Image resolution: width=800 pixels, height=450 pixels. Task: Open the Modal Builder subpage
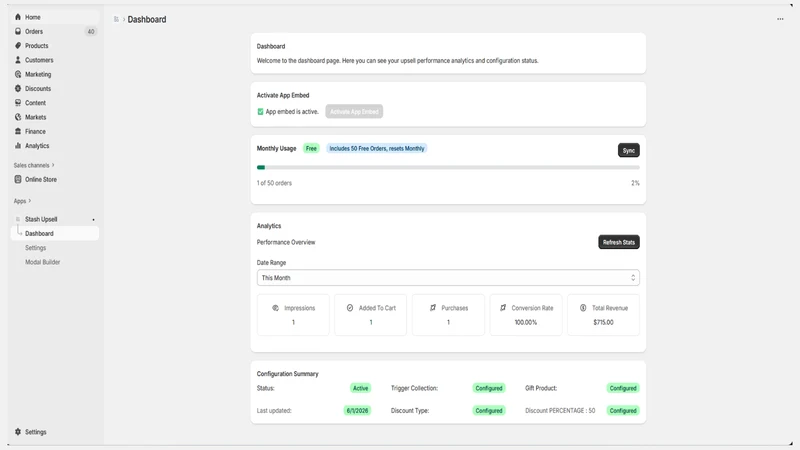[x=43, y=262]
